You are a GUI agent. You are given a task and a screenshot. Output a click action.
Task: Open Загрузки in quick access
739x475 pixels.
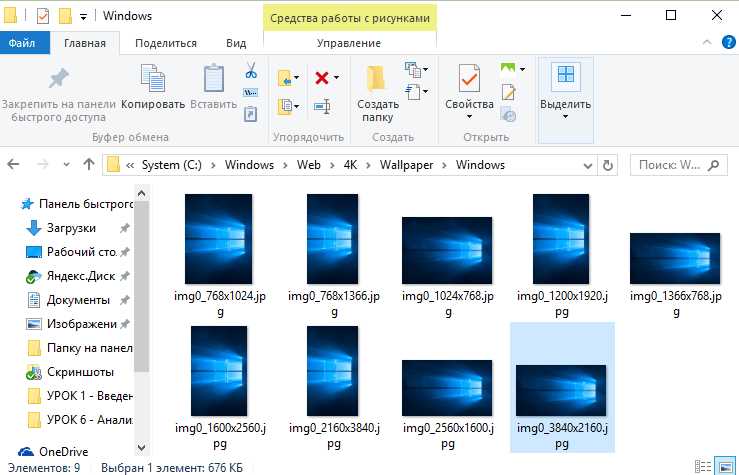pos(71,228)
